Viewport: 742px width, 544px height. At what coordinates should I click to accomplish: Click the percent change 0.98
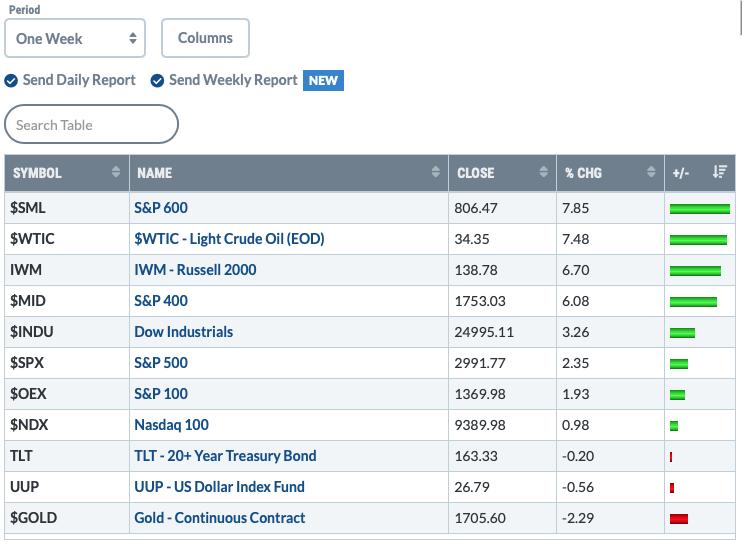click(x=575, y=425)
